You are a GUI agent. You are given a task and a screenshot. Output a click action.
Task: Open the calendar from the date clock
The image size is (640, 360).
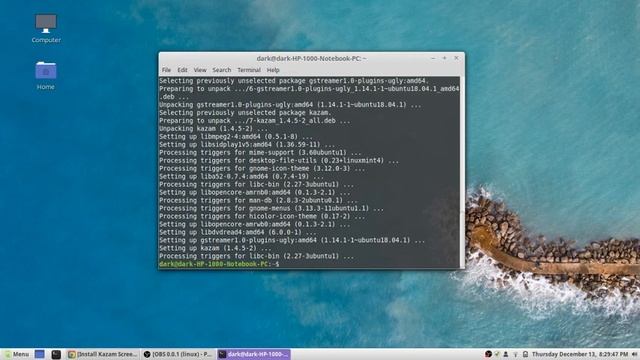(580, 354)
